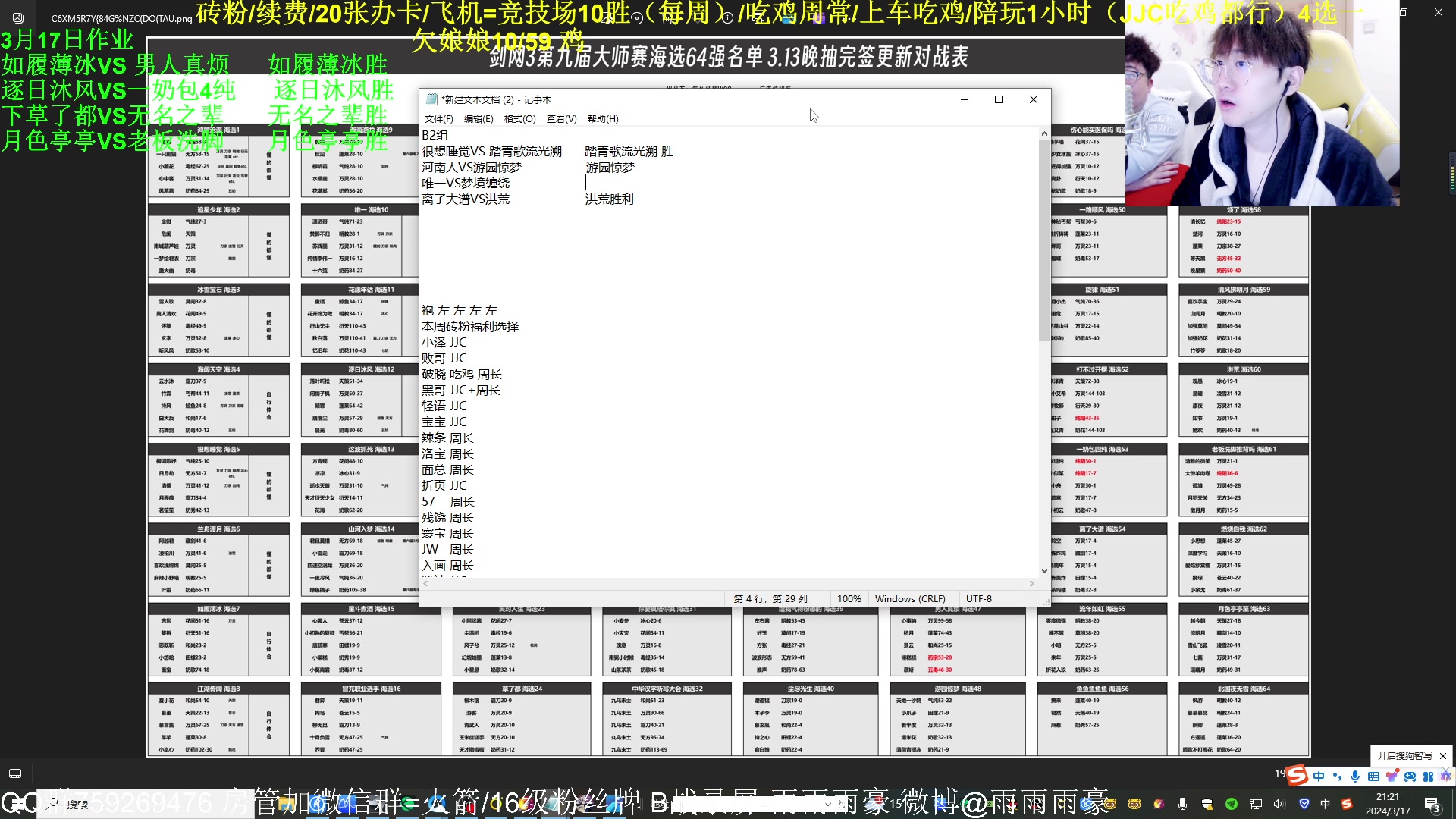Click the 开启搜狗智写 popup text
Screen dimensions: 1456x819
(1404, 756)
